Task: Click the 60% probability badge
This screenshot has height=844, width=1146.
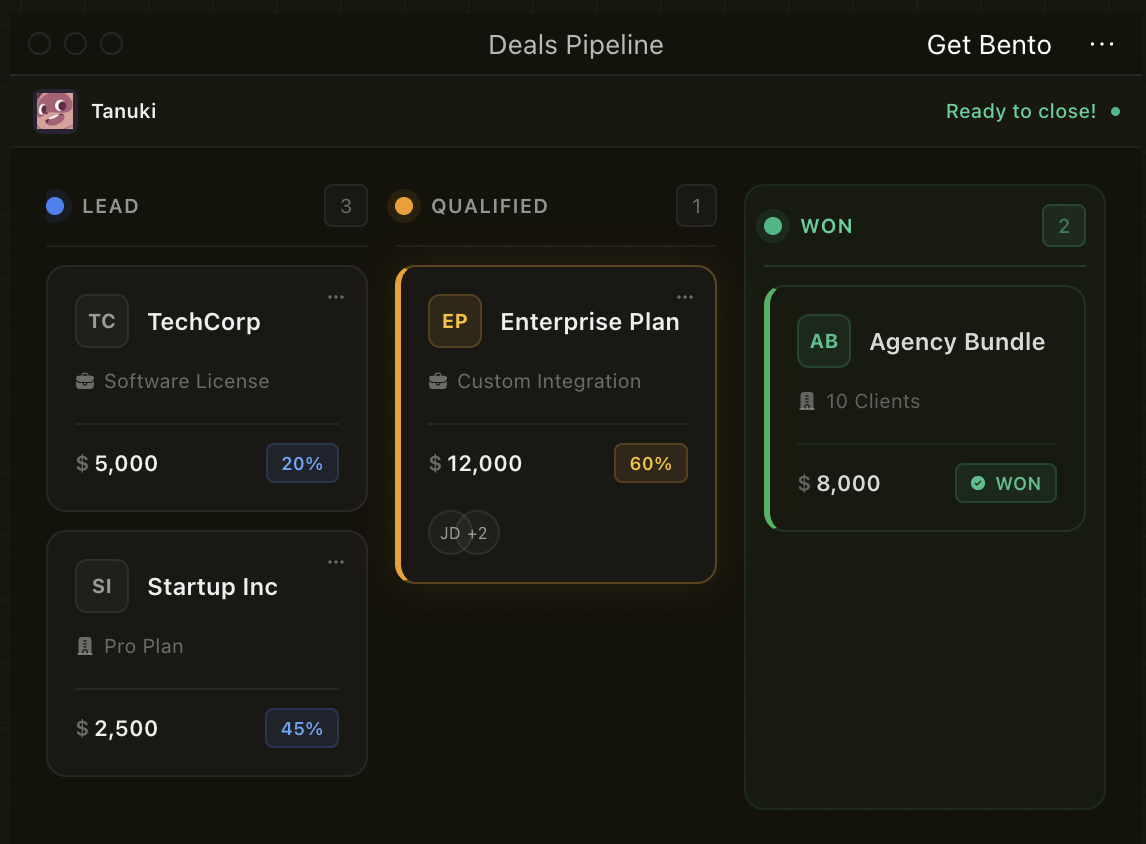Action: [x=650, y=463]
